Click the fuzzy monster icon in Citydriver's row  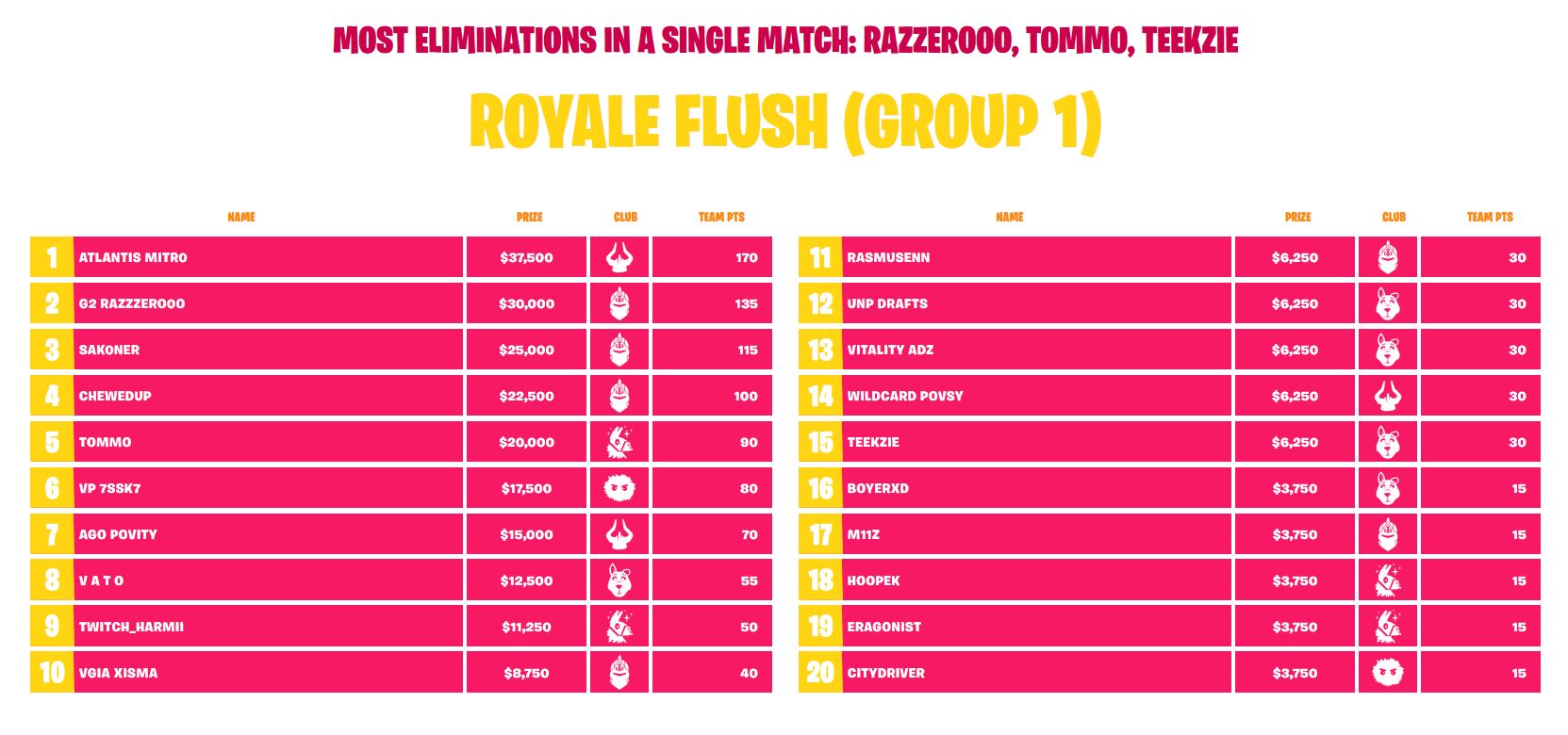coord(1388,673)
